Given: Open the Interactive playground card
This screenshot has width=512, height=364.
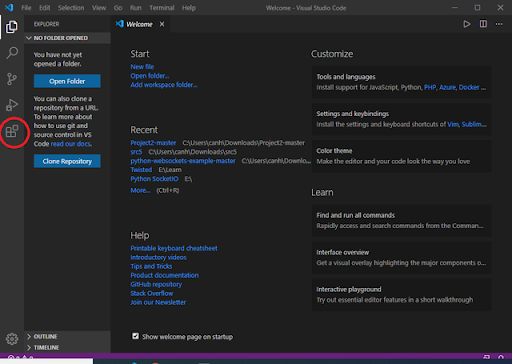Looking at the screenshot, I should tap(401, 295).
